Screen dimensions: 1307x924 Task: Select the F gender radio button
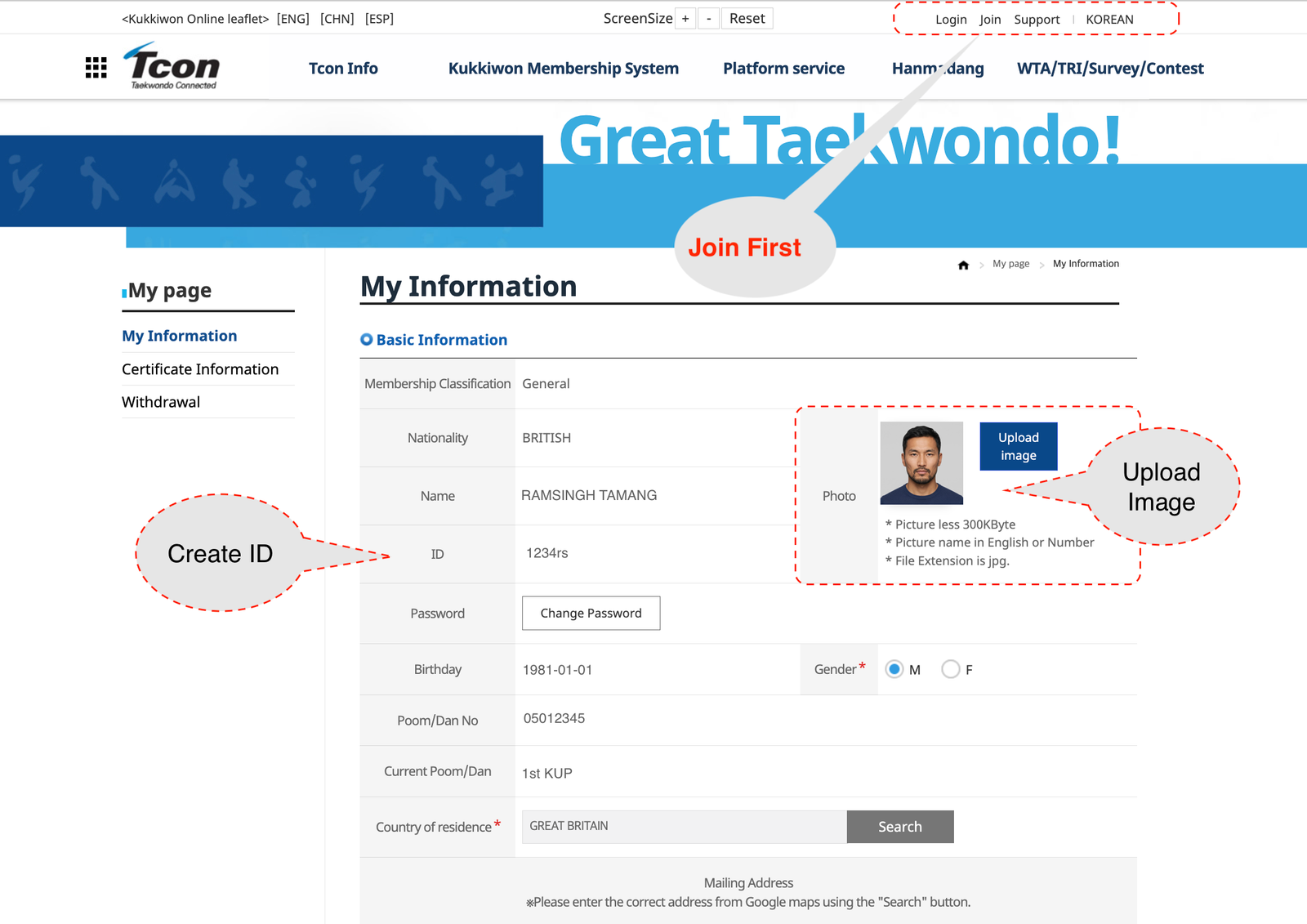951,670
